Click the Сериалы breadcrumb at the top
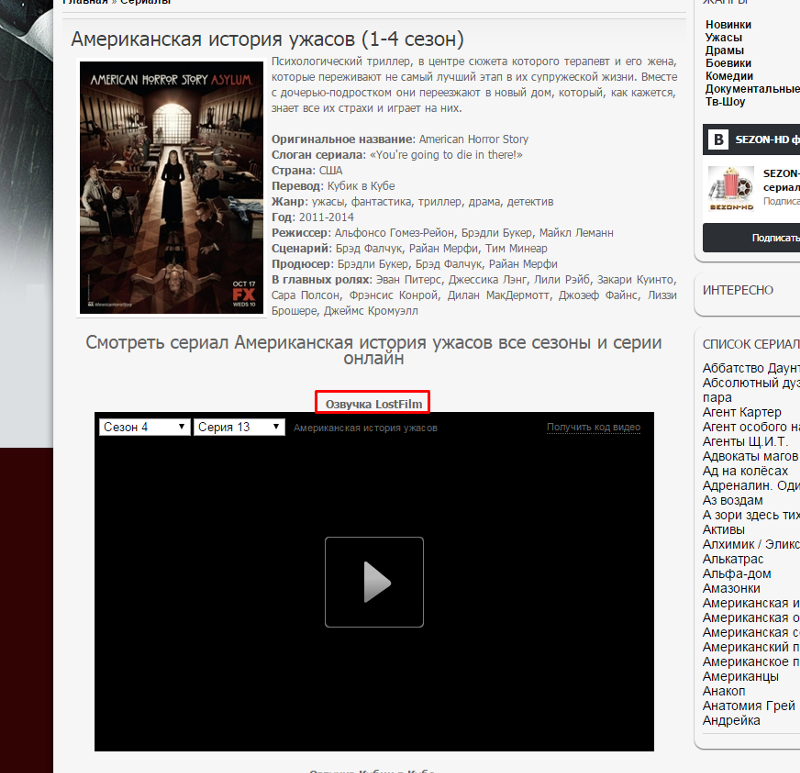 145,3
